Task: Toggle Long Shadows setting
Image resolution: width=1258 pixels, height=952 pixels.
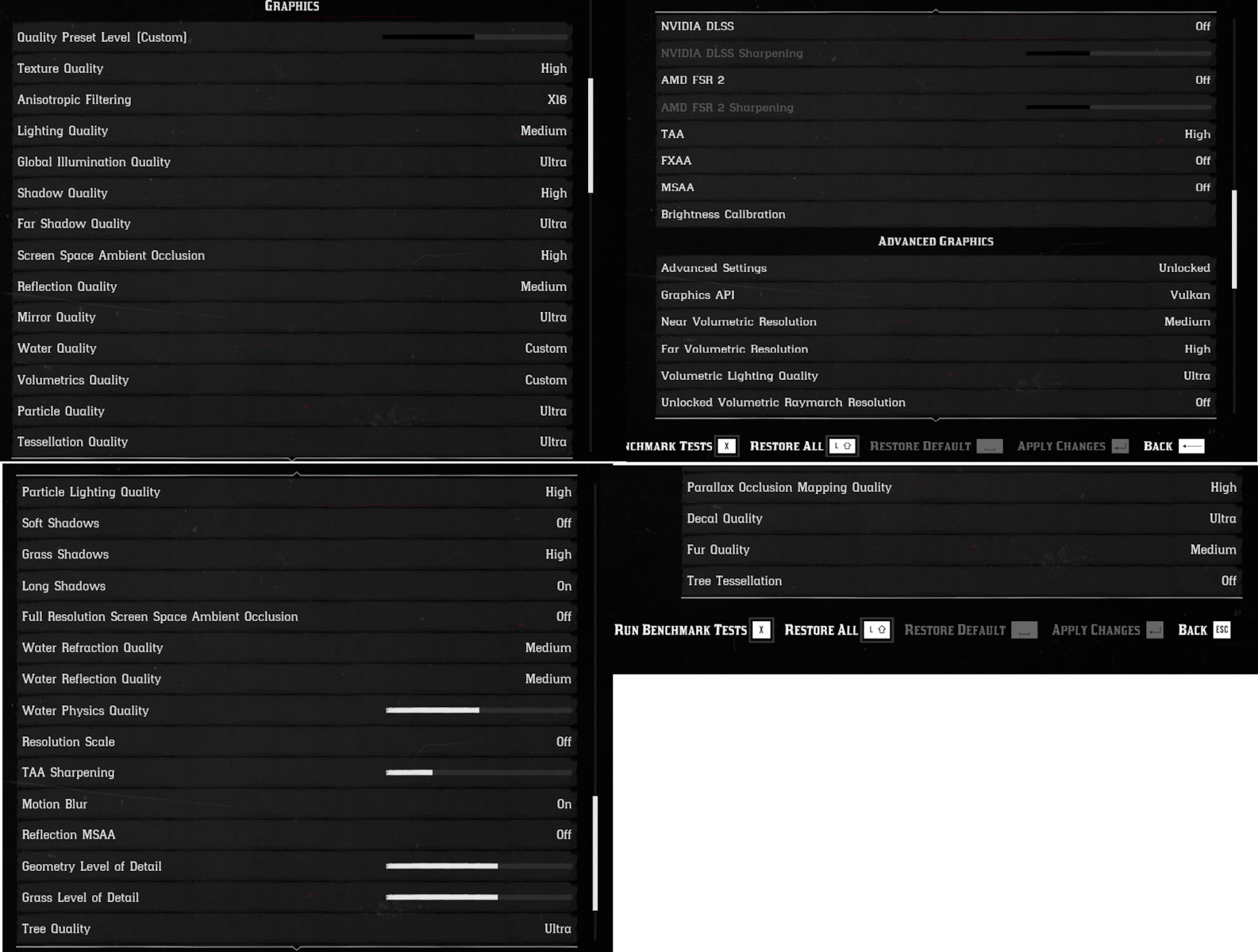Action: tap(297, 586)
